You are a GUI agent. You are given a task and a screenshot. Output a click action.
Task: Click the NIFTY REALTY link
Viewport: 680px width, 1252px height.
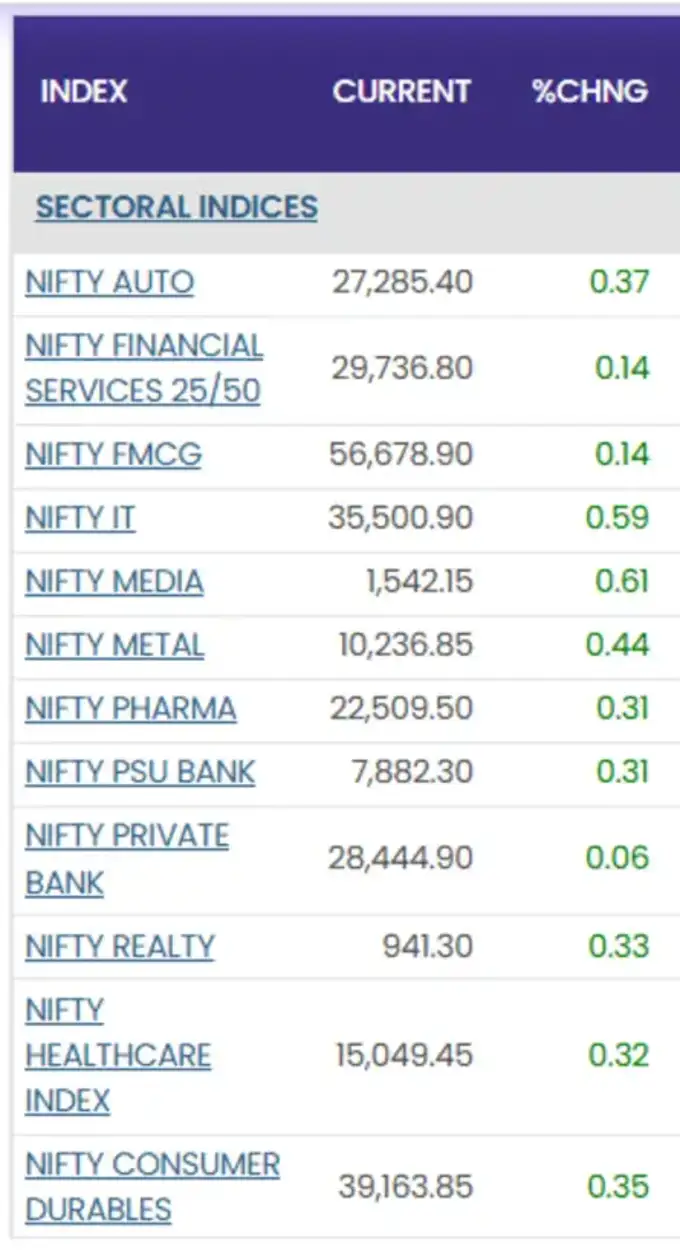coord(119,946)
